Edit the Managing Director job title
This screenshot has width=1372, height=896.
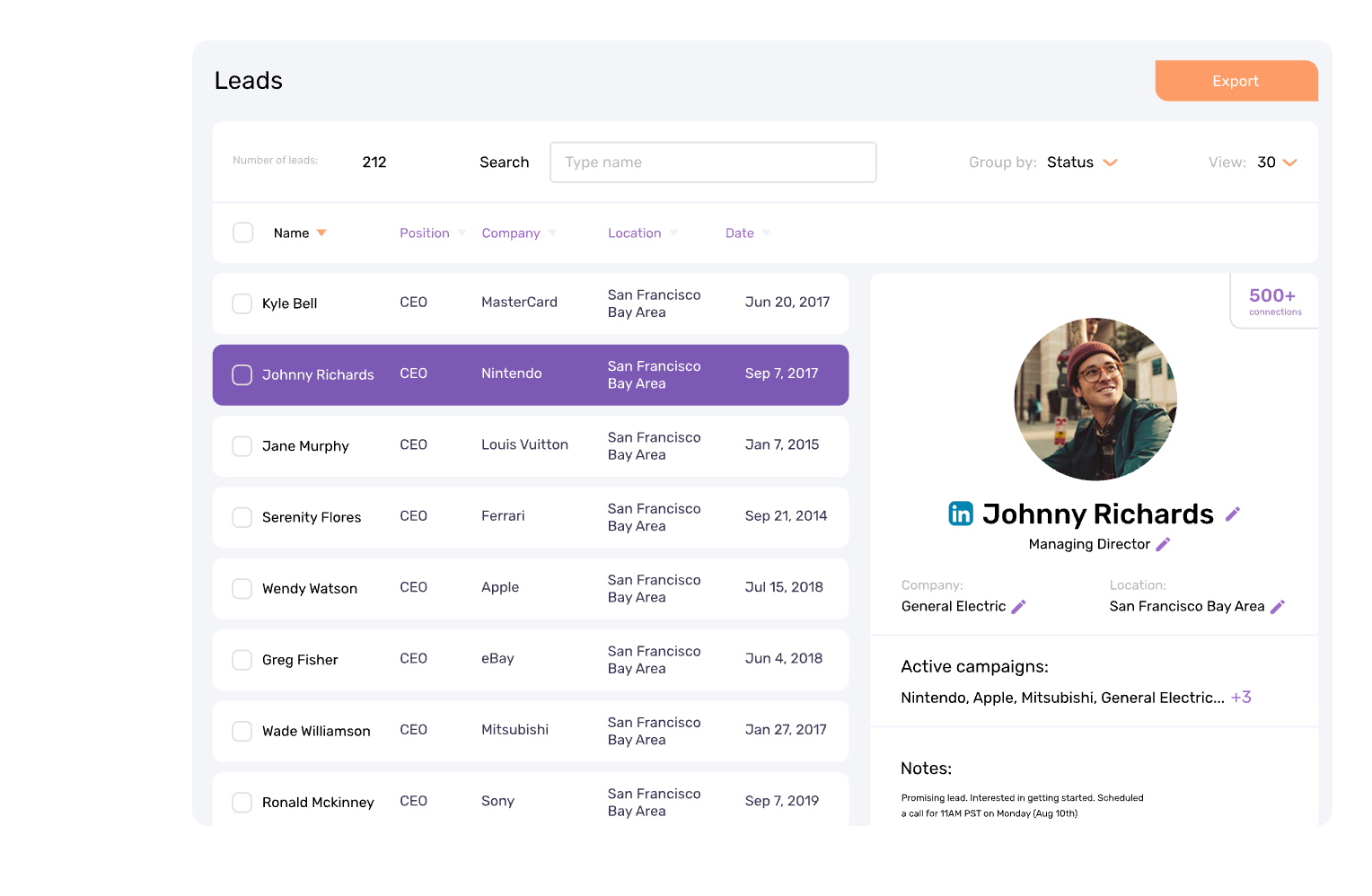click(x=1164, y=544)
